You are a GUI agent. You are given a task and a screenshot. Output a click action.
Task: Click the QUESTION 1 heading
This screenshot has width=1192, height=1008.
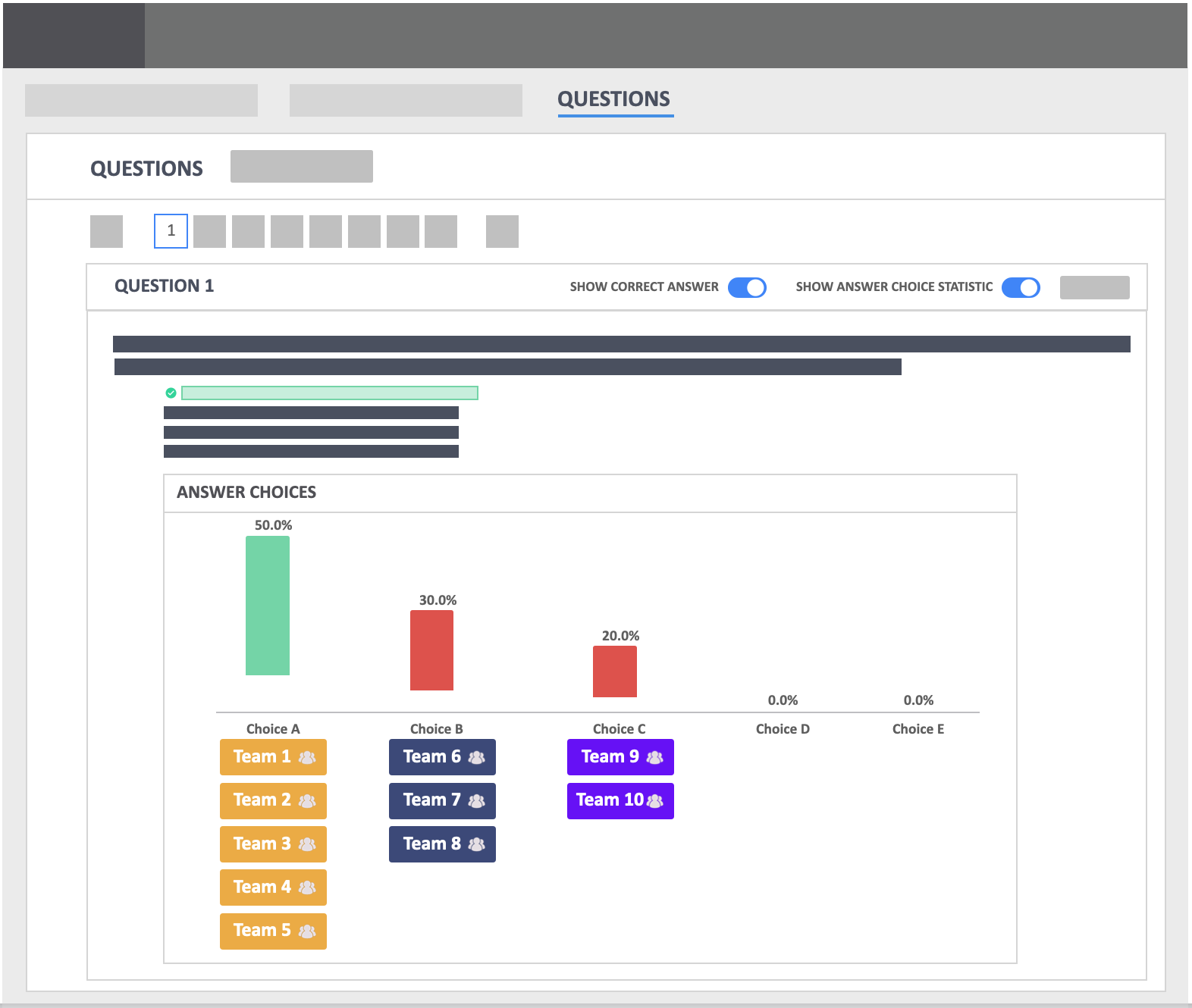[x=165, y=286]
